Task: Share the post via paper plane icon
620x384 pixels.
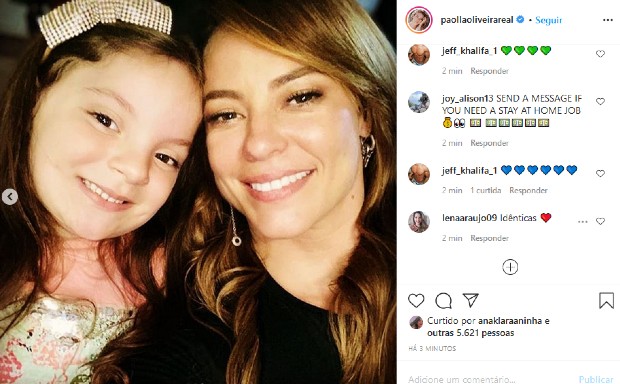Action: pos(471,301)
